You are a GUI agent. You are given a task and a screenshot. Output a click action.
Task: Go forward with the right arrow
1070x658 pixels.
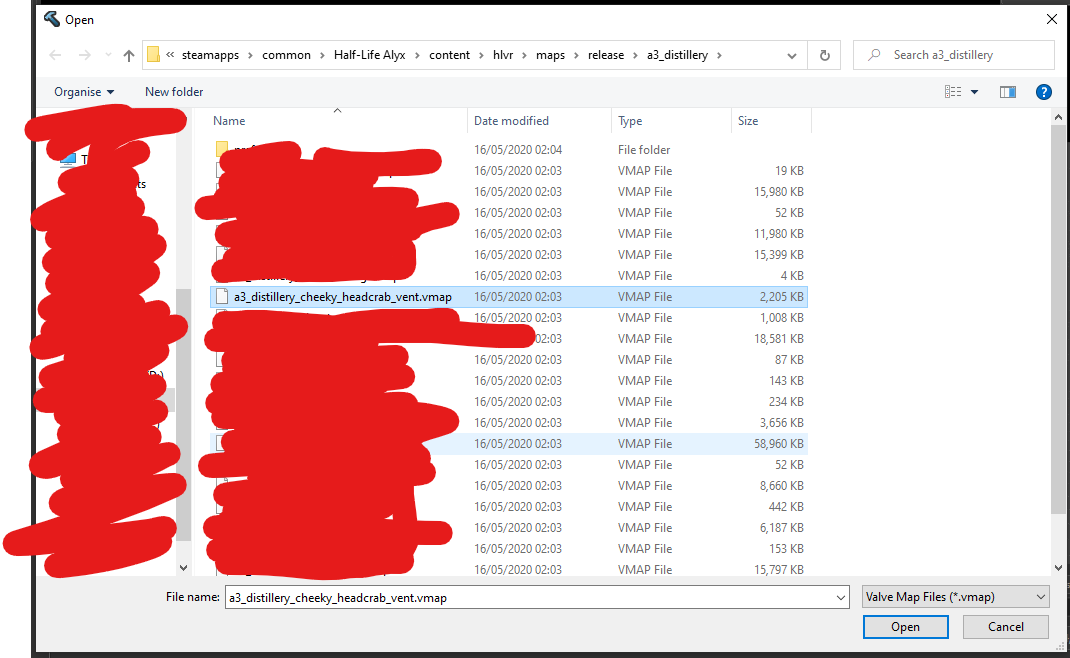85,55
